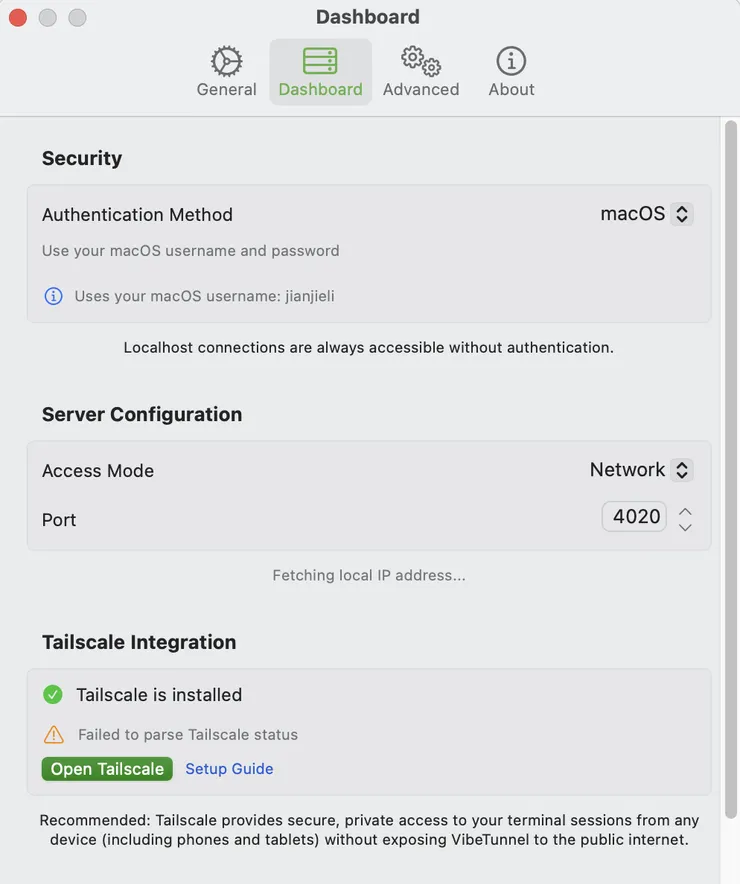Decrease port with the down stepper arrow
The image size is (740, 884).
point(685,527)
